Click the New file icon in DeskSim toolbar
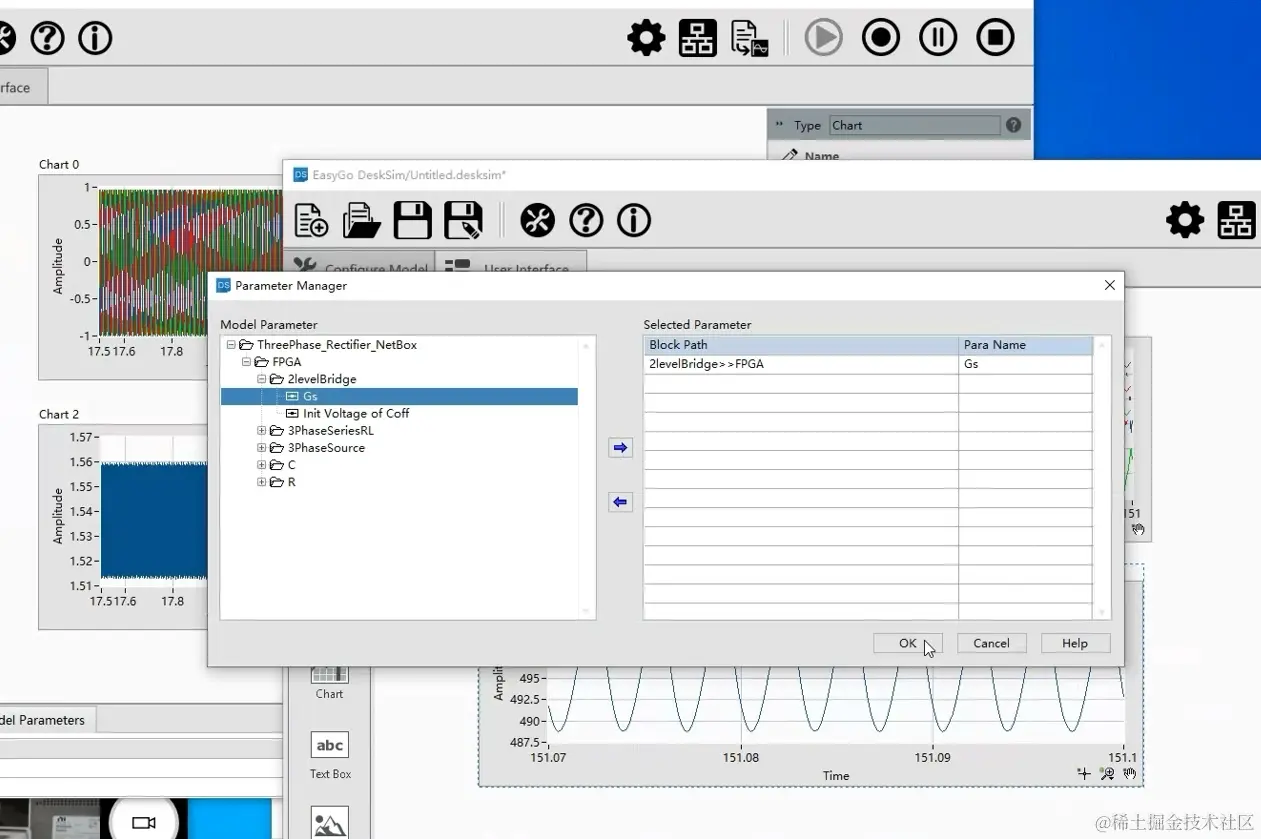 click(312, 220)
